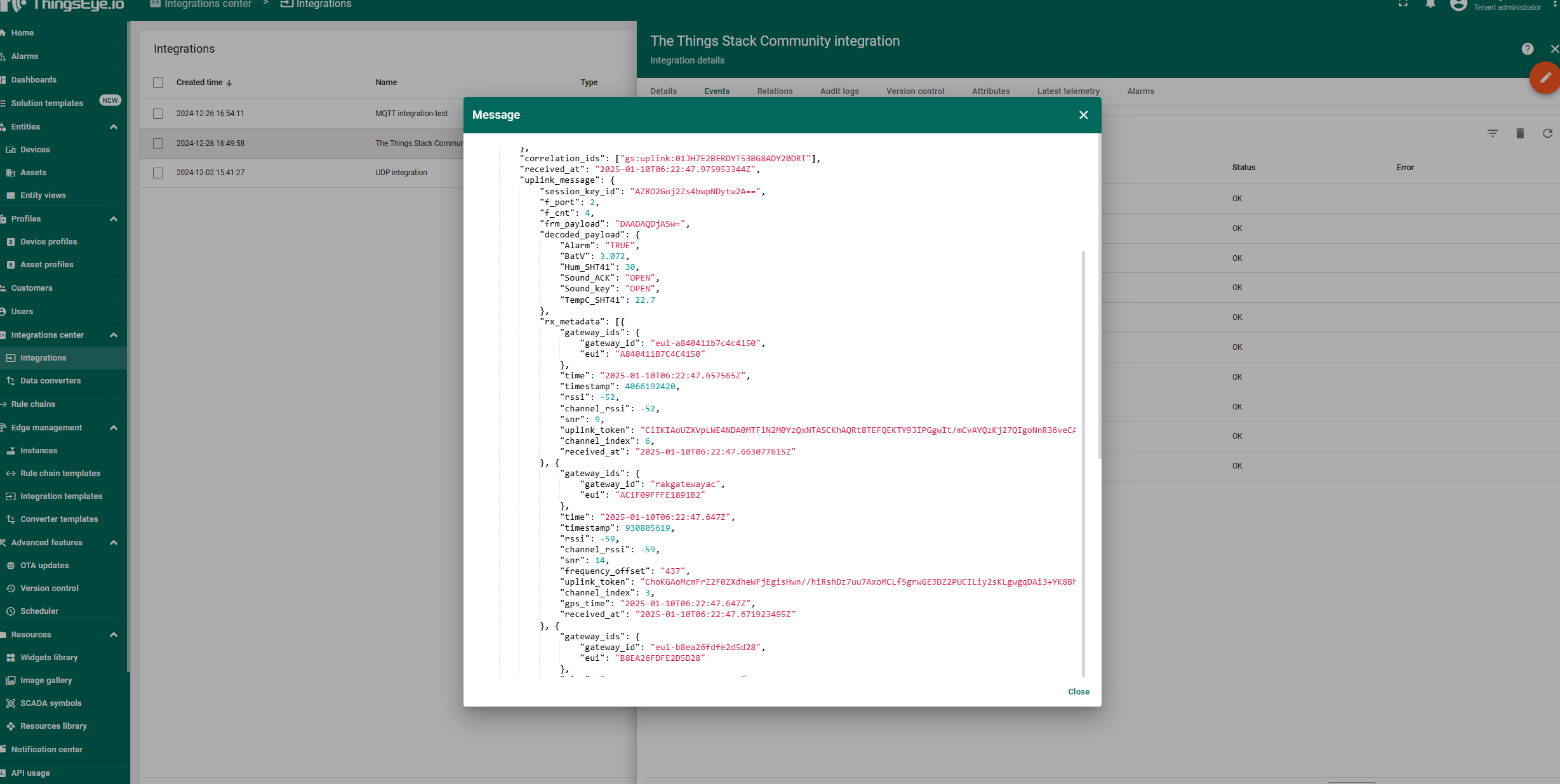The width and height of the screenshot is (1560, 784).
Task: Sort by Created time column header
Action: [204, 83]
